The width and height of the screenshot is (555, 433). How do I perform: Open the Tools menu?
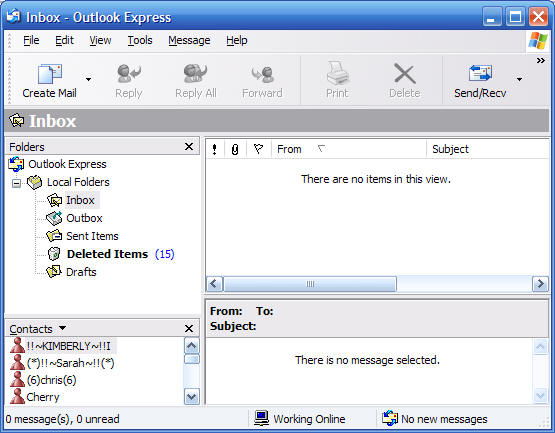tap(140, 40)
